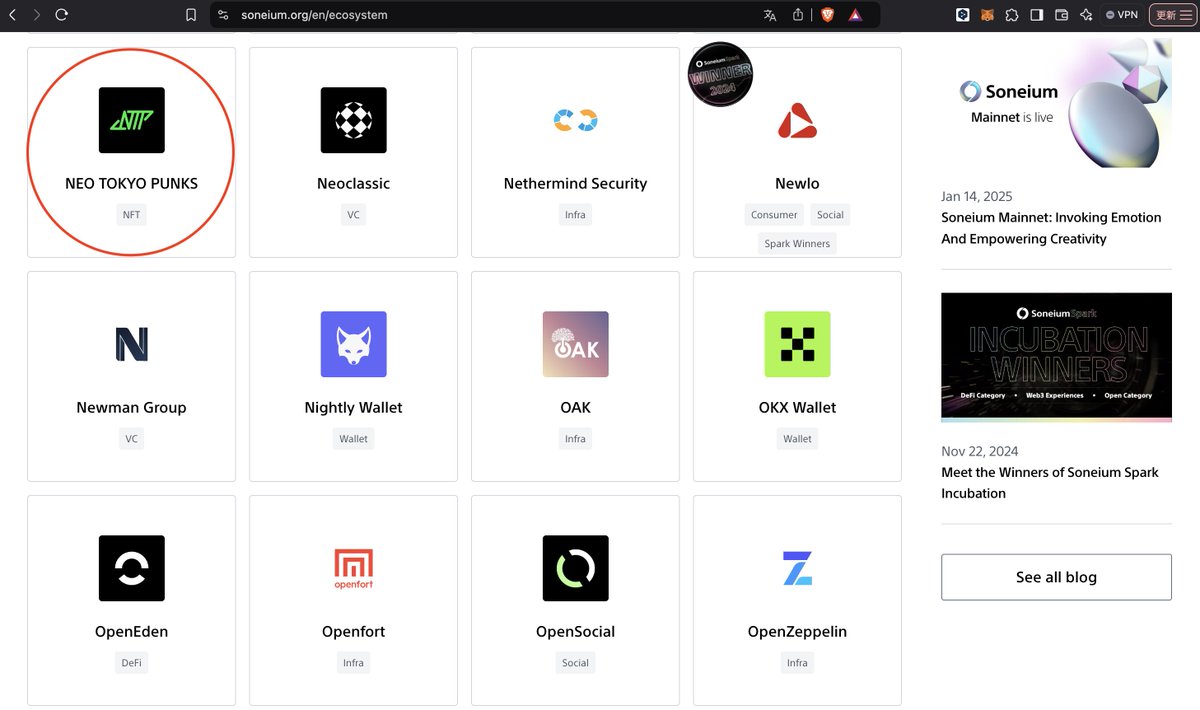Click the VPN button in toolbar
Image resolution: width=1200 pixels, height=710 pixels.
click(1122, 15)
